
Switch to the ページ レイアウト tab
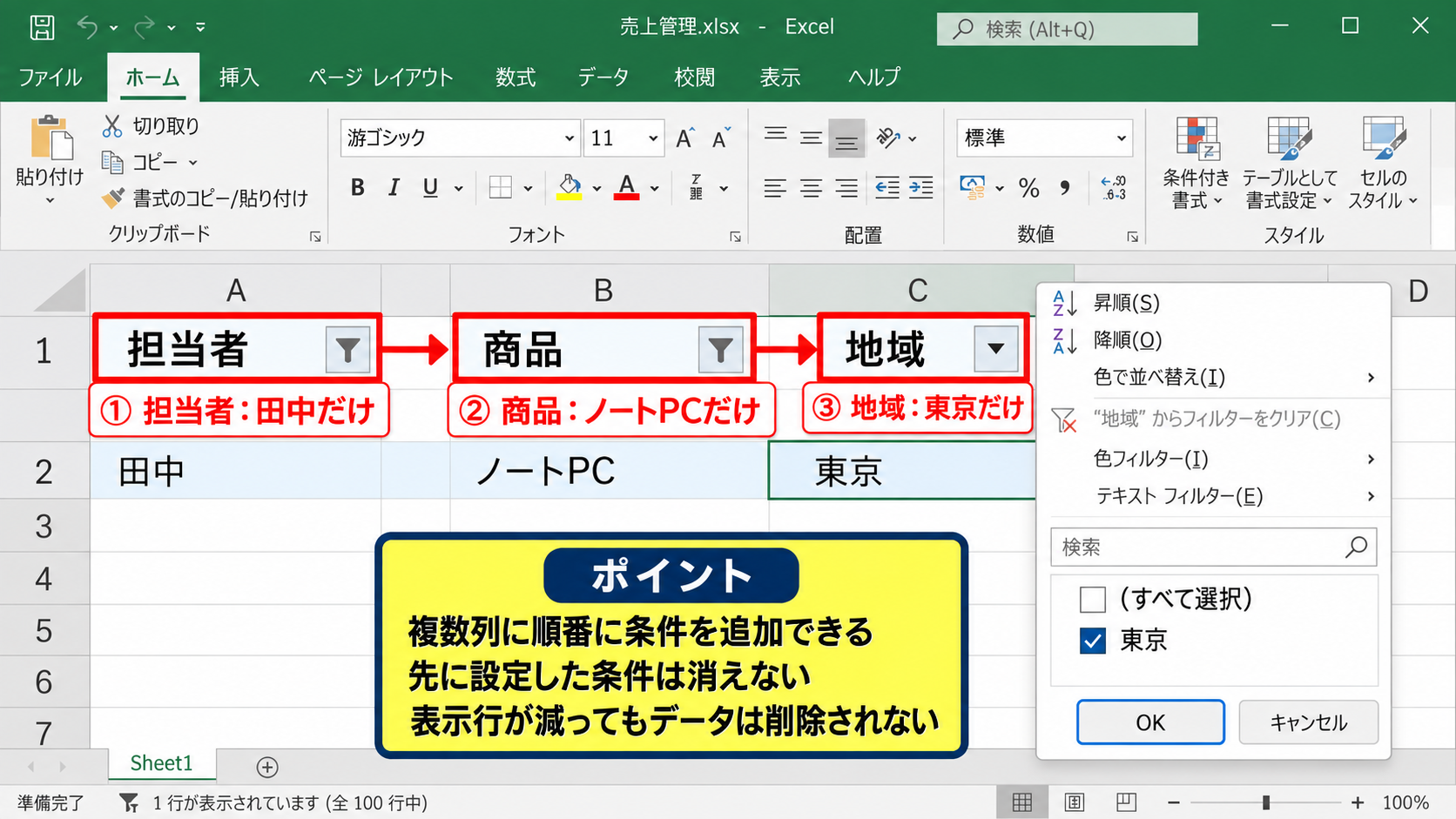click(381, 77)
